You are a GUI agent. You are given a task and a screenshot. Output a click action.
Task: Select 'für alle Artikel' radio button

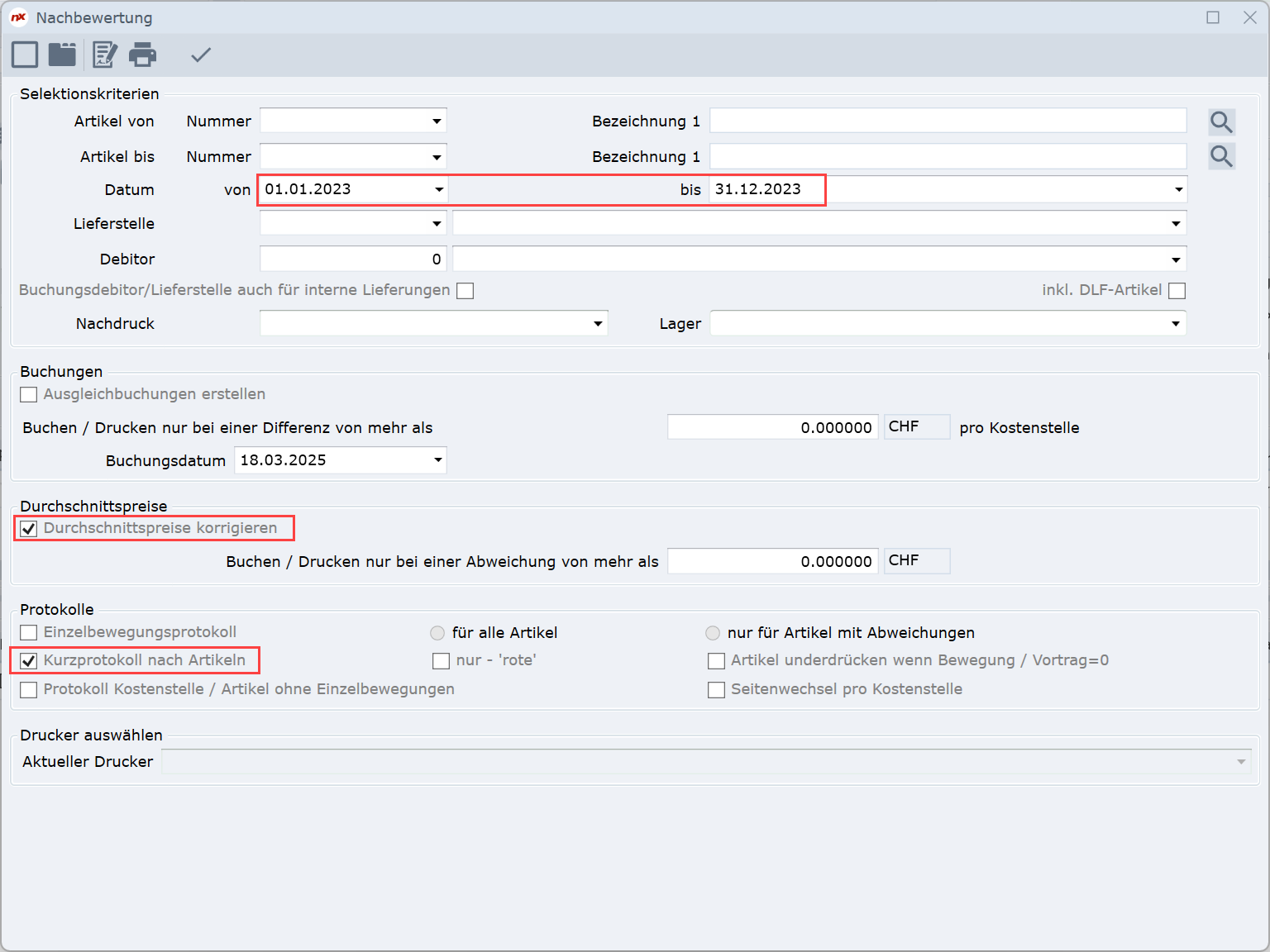437,633
